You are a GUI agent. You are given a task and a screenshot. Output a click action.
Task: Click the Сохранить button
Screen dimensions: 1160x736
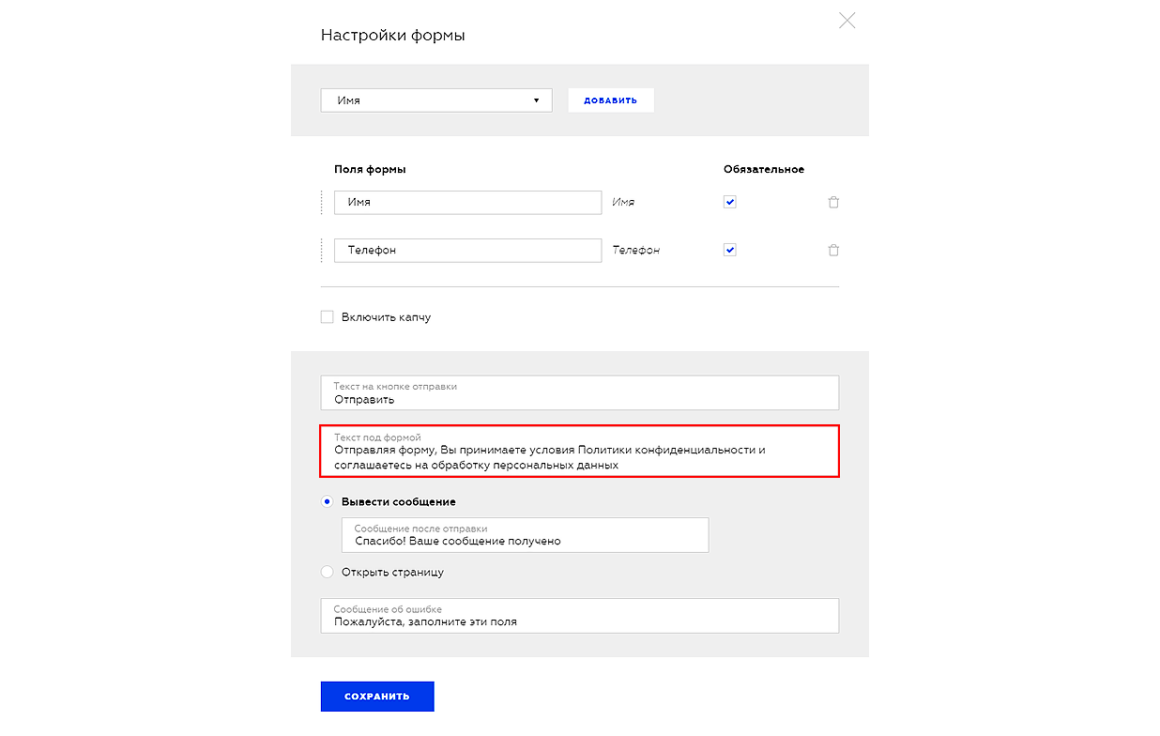click(x=377, y=696)
